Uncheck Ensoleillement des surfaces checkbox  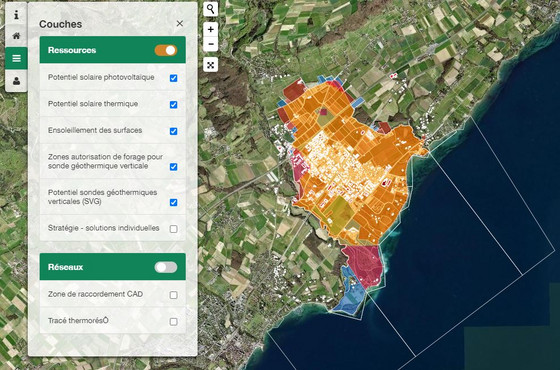click(174, 131)
